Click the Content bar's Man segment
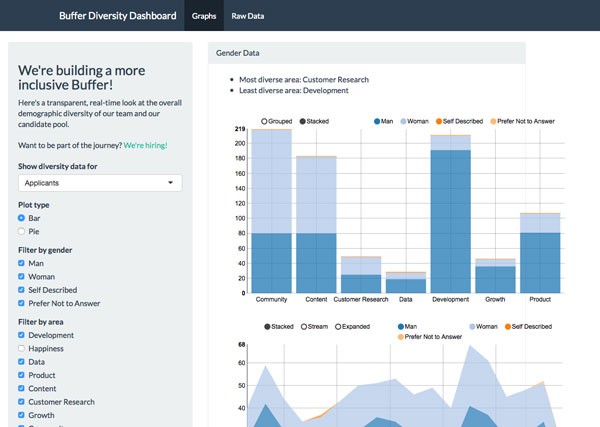This screenshot has height=427, width=600. (316, 263)
